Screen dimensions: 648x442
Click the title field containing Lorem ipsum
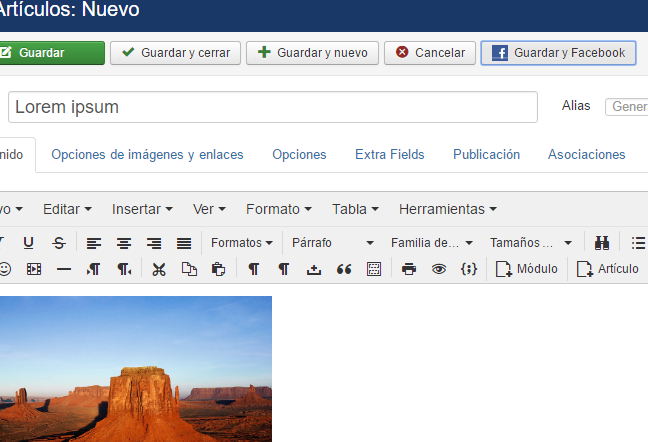273,107
